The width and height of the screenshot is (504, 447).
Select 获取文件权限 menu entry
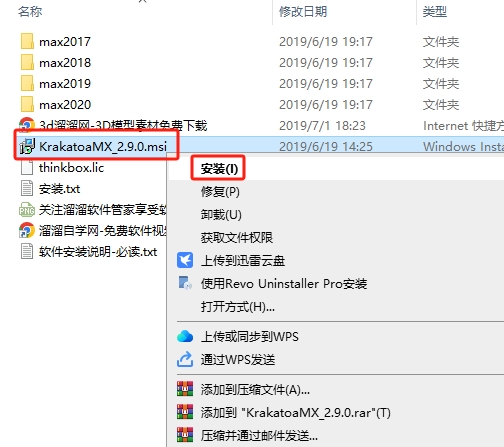237,237
